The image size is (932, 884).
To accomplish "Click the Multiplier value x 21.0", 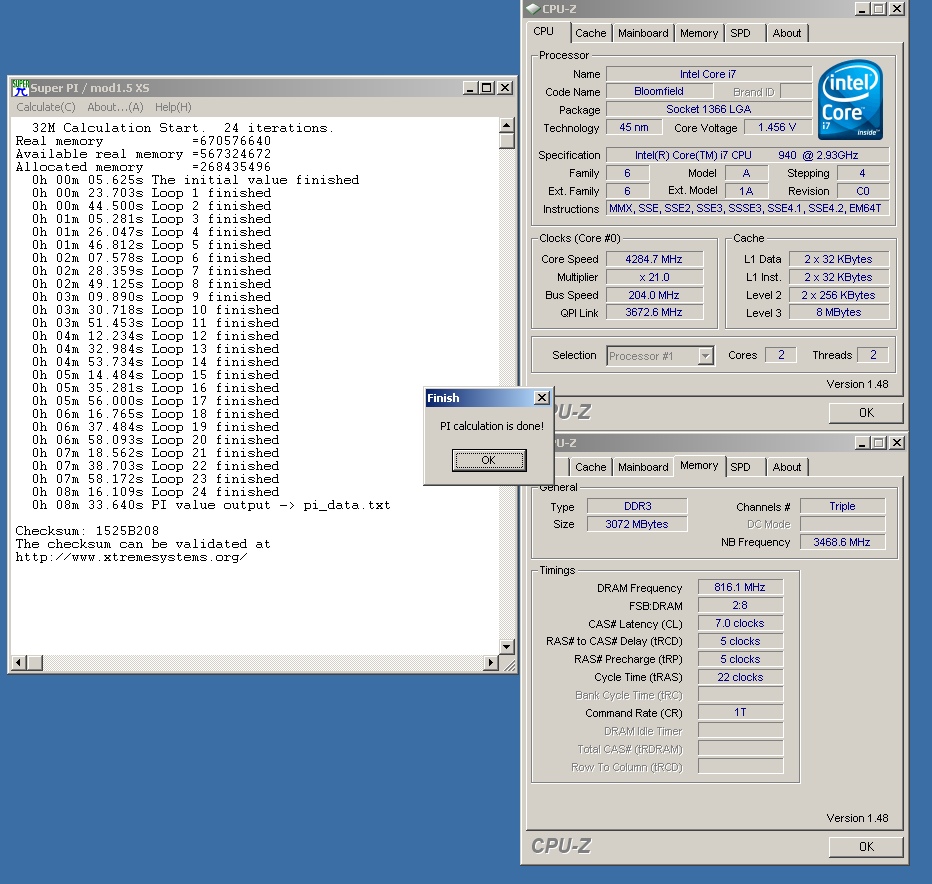I will (654, 277).
